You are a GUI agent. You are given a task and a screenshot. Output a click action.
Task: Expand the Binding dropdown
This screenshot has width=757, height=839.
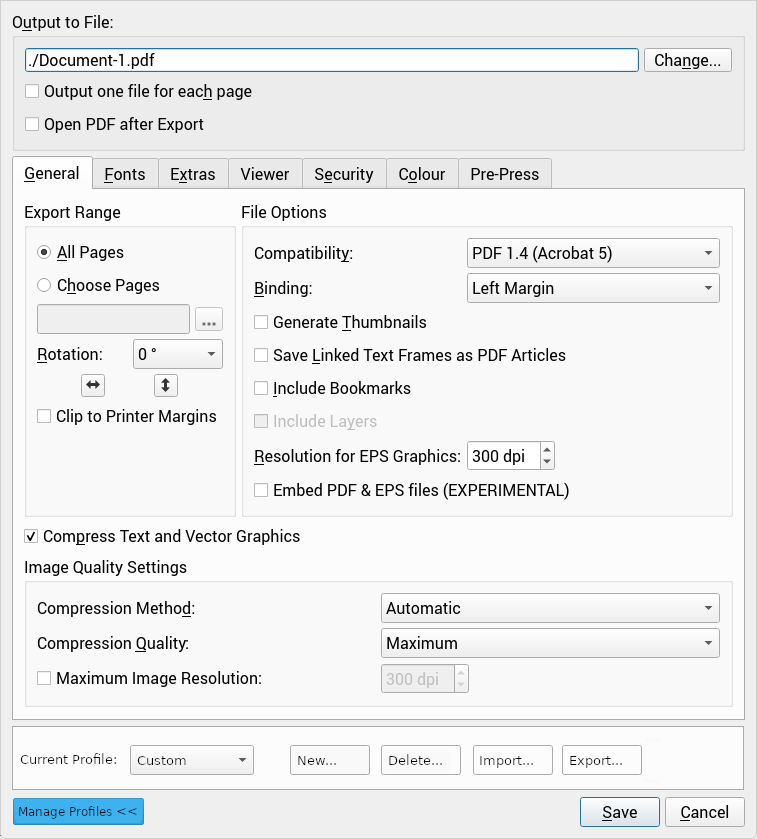tap(593, 289)
